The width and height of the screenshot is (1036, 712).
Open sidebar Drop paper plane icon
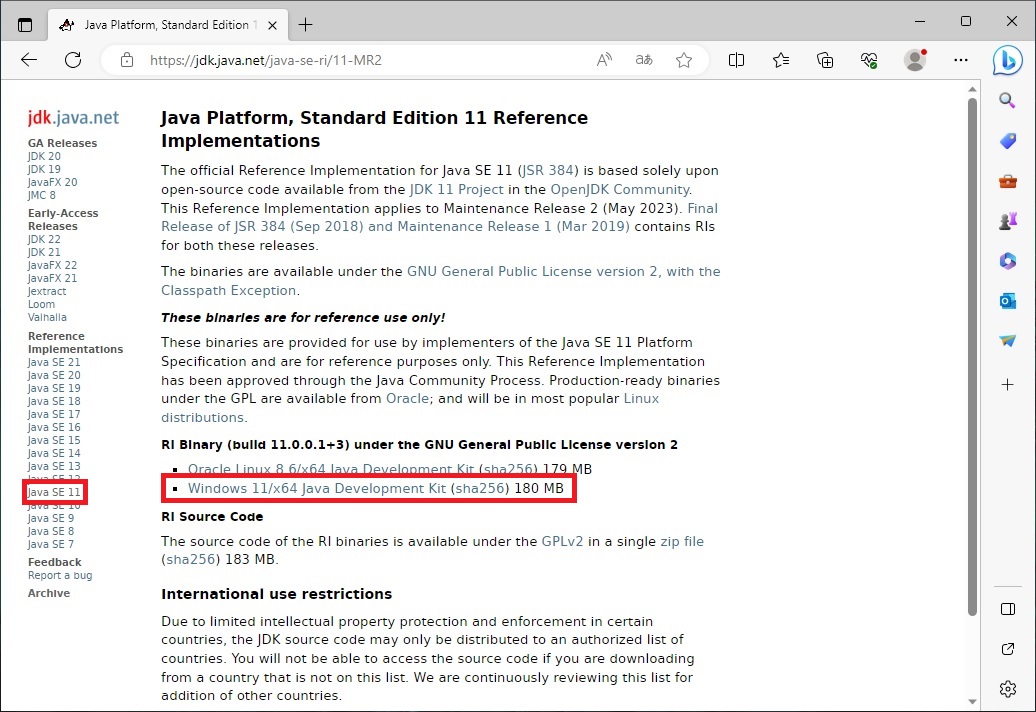click(1007, 341)
